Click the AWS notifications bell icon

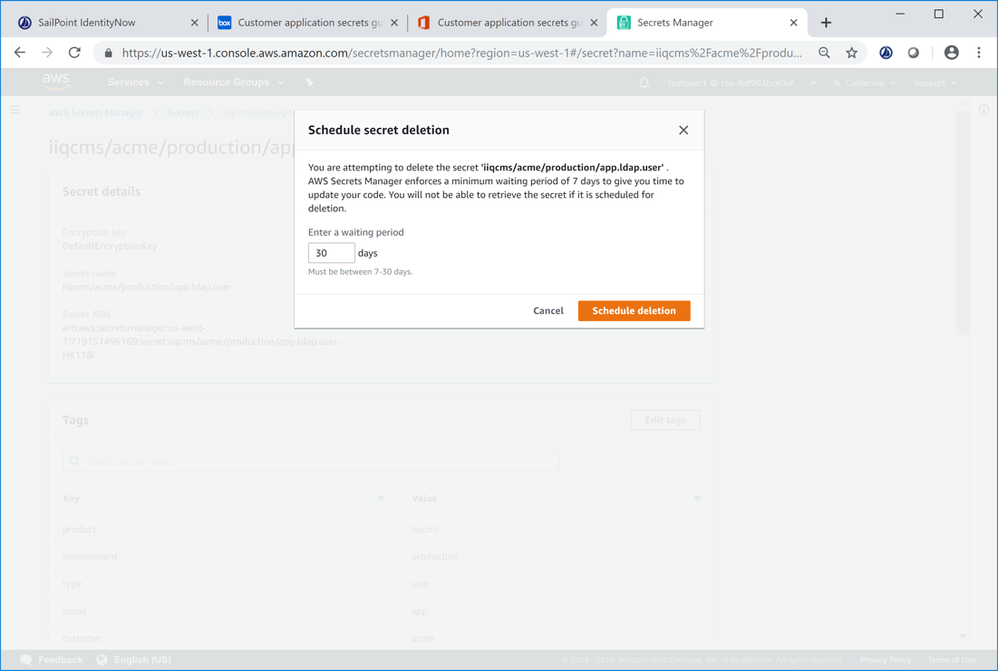click(x=644, y=83)
